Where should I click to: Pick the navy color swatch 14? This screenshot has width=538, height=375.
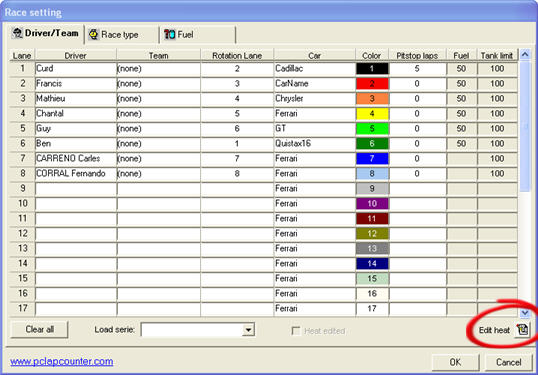(372, 263)
